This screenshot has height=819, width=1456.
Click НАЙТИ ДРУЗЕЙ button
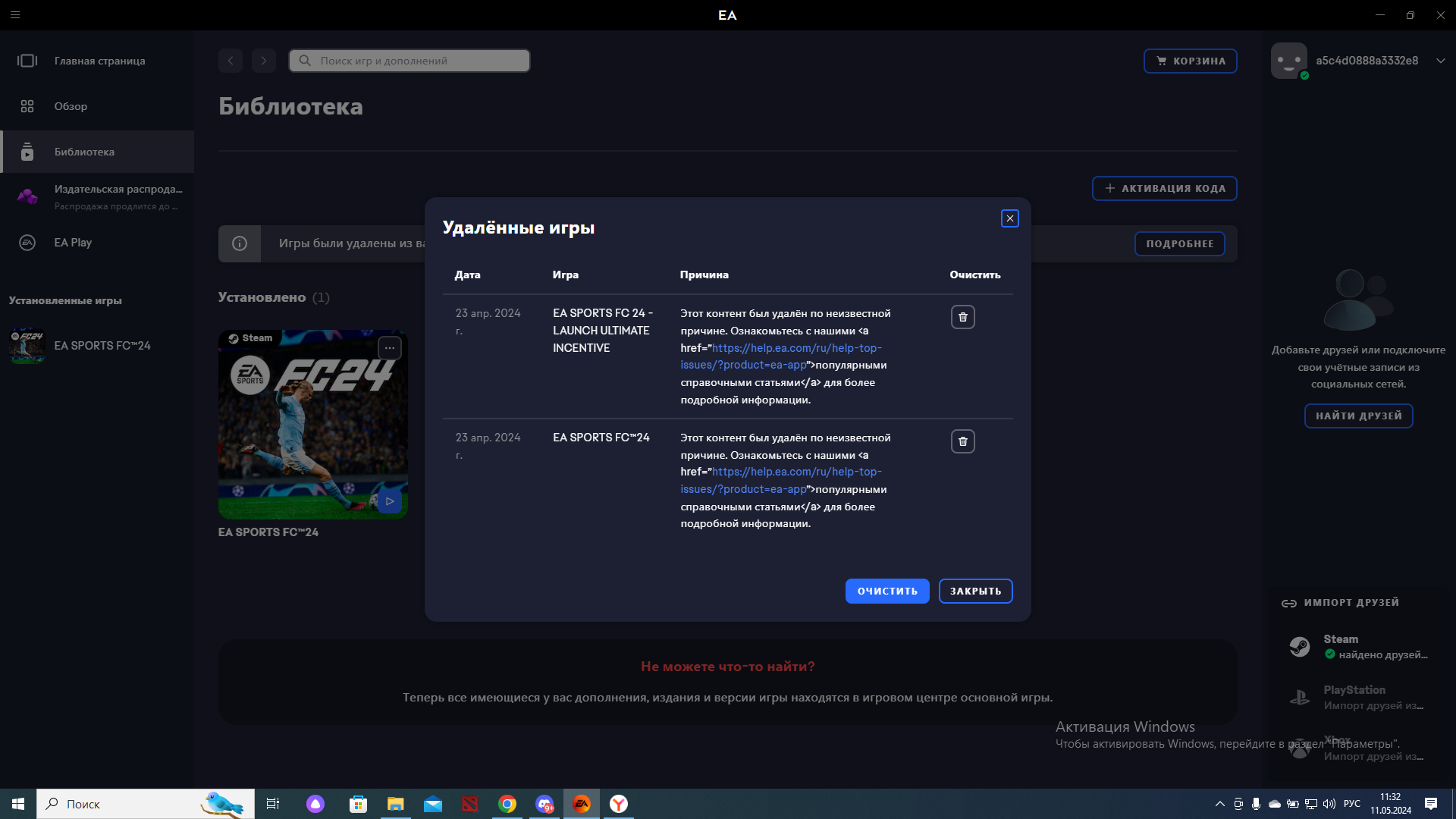1358,416
